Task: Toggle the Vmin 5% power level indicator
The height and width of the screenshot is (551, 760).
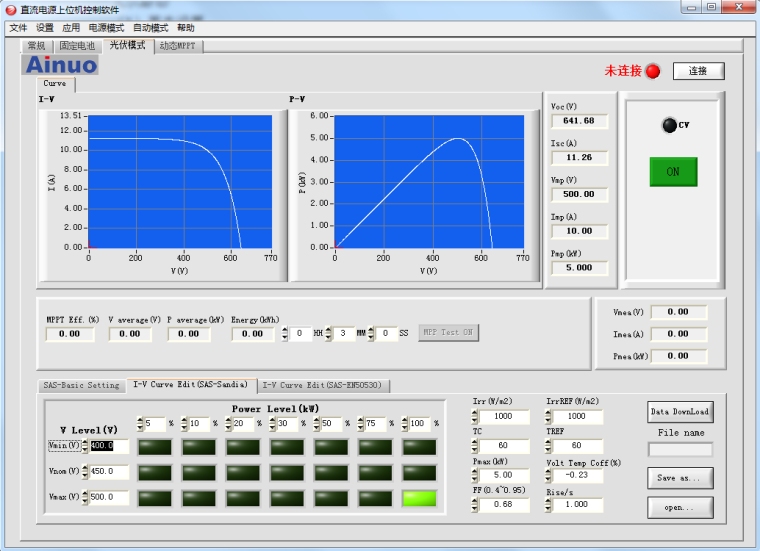Action: click(x=155, y=446)
